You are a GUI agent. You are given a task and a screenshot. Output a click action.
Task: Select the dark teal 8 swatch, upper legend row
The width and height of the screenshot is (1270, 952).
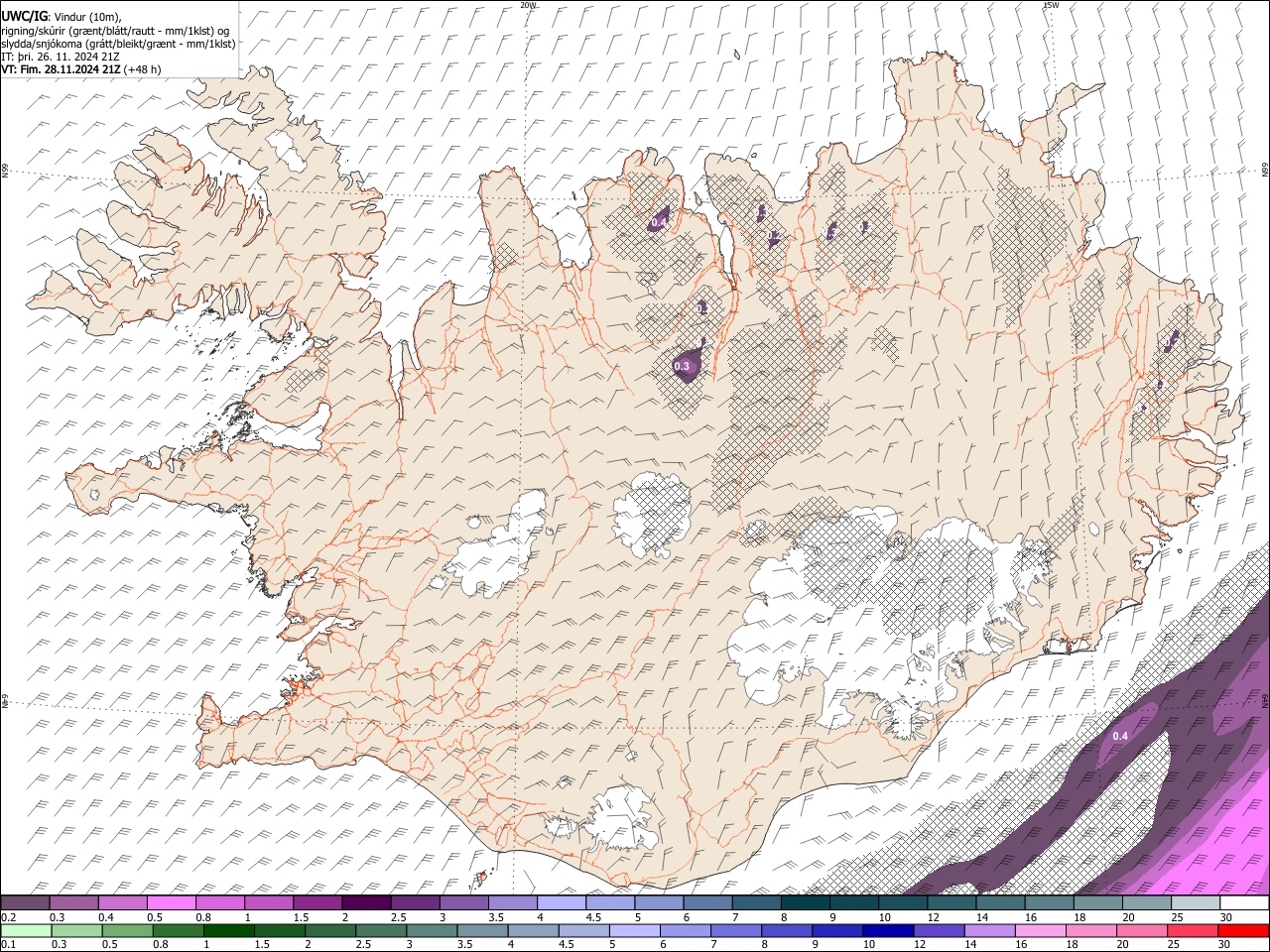tap(806, 903)
